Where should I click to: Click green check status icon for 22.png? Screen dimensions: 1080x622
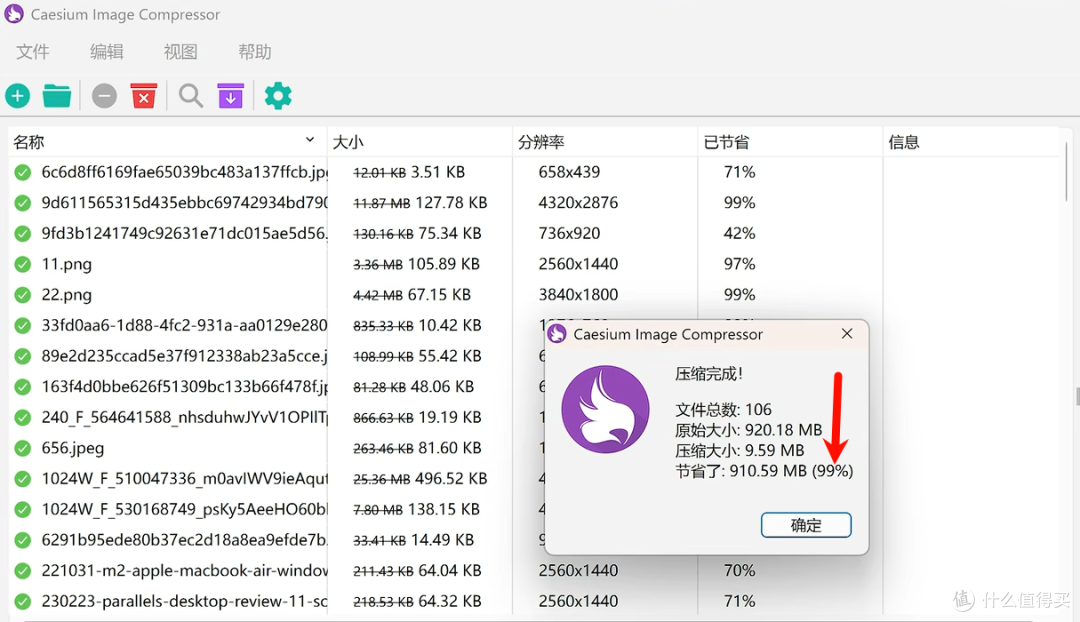click(x=23, y=295)
